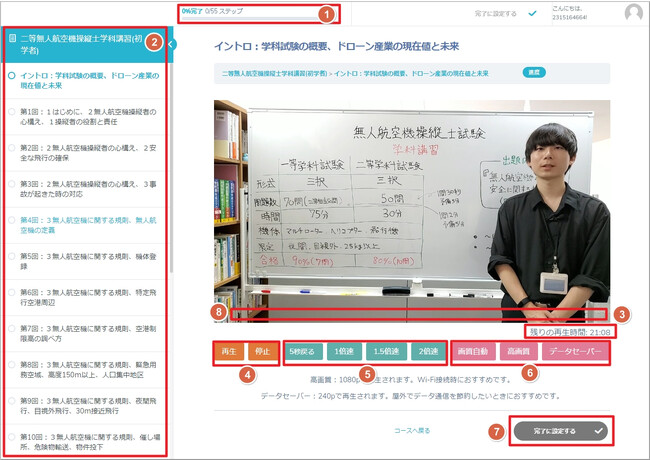Switch to データセーバー mode
Screen dimensions: 650x460
point(573,352)
